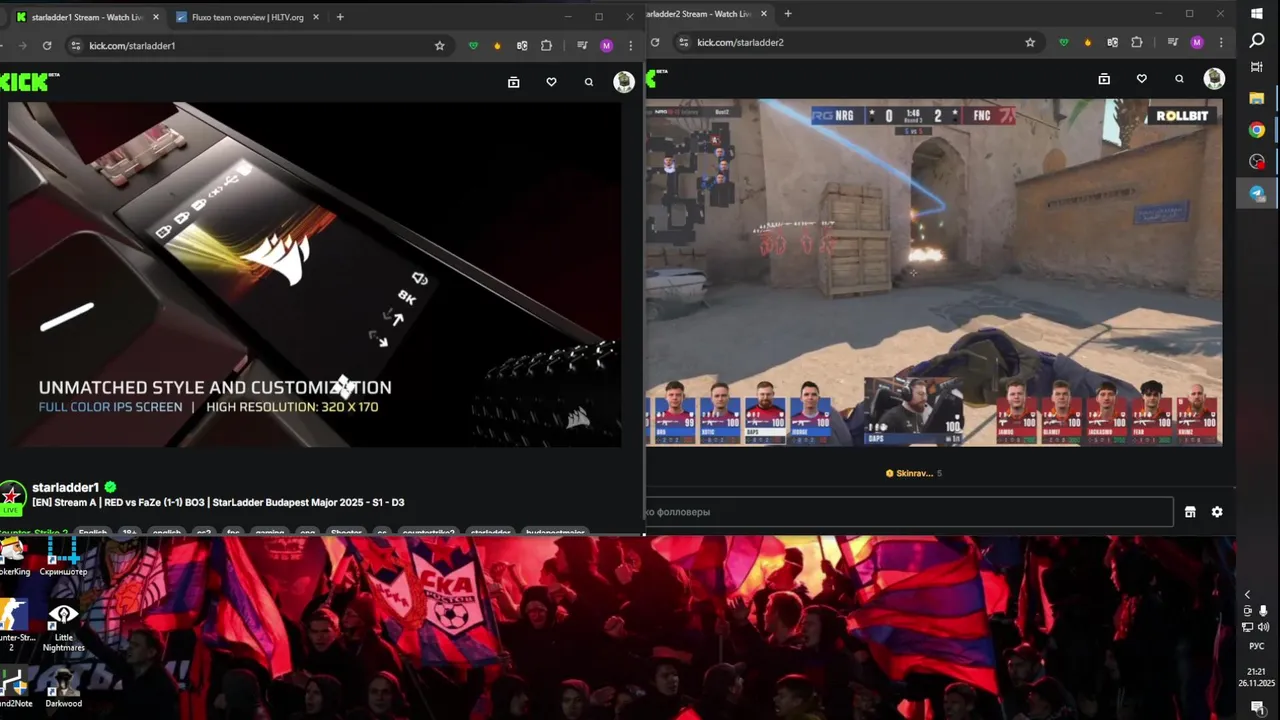Open Chrome three-dot menu in the starladder1 window
Screen dimensions: 1280x720
click(630, 45)
